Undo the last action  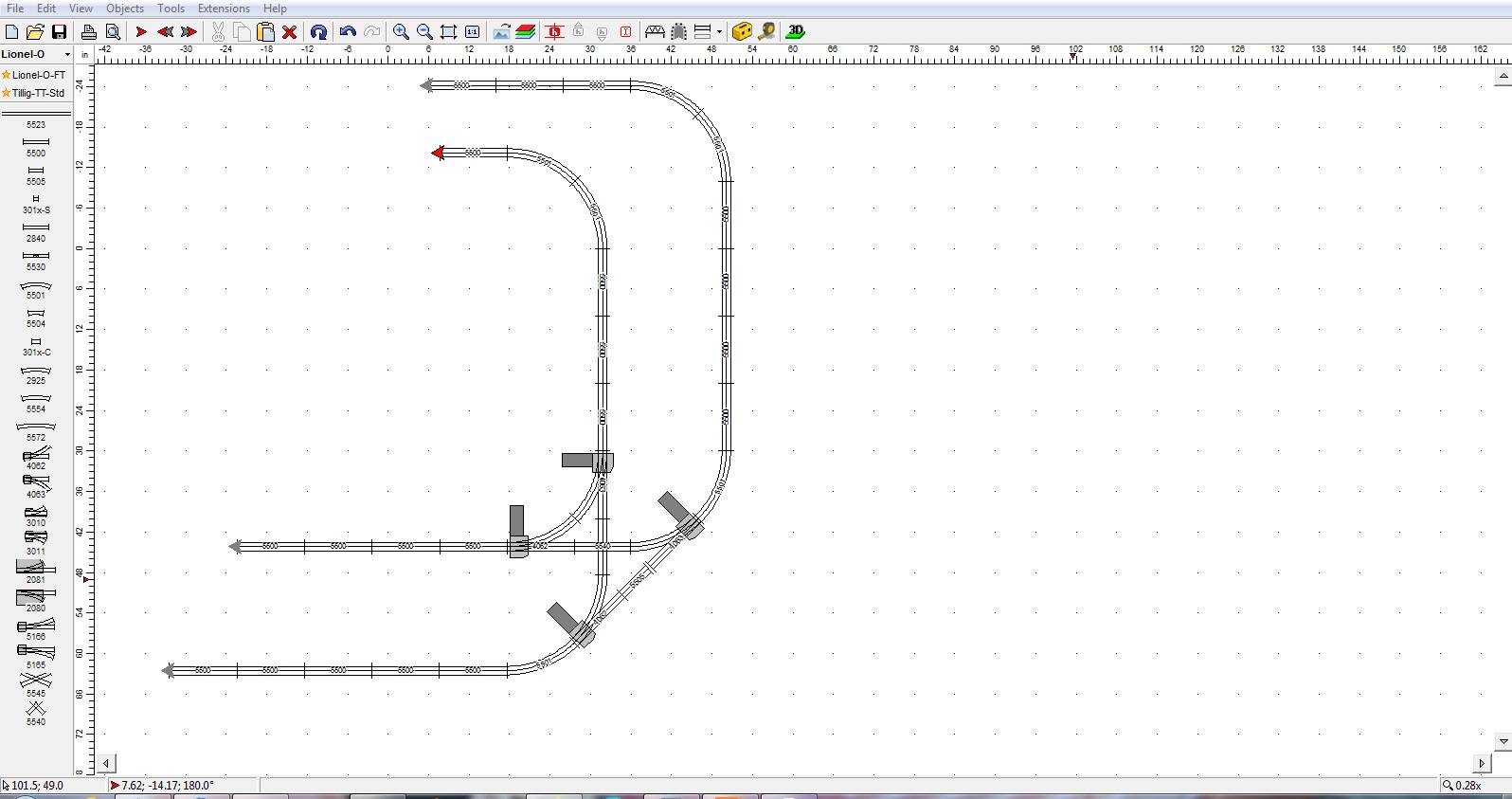click(x=348, y=31)
